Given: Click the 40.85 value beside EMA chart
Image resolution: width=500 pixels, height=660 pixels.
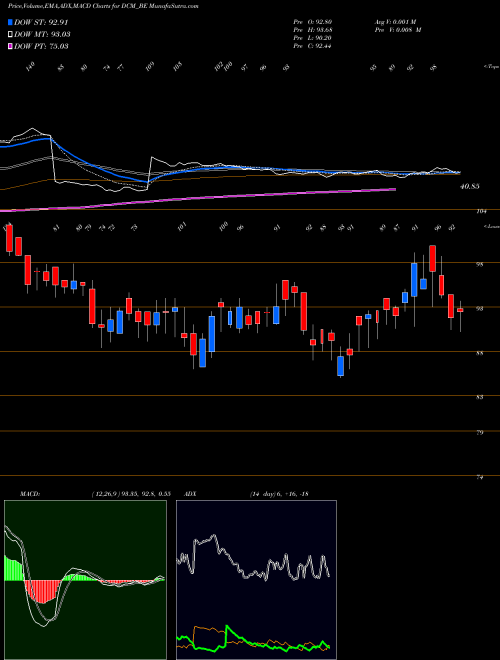Looking at the screenshot, I should point(468,186).
